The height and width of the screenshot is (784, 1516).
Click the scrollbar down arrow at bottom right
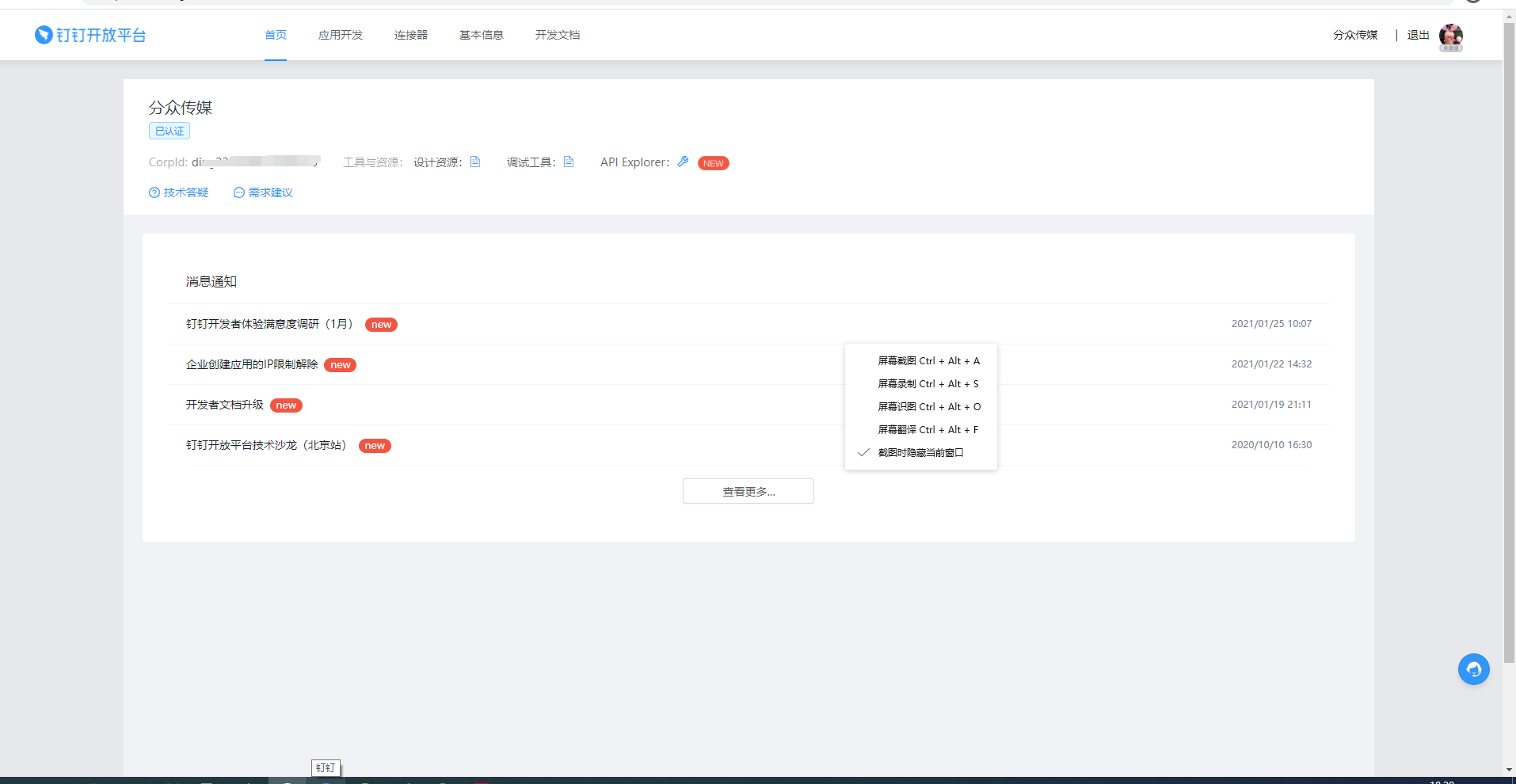coord(1508,769)
